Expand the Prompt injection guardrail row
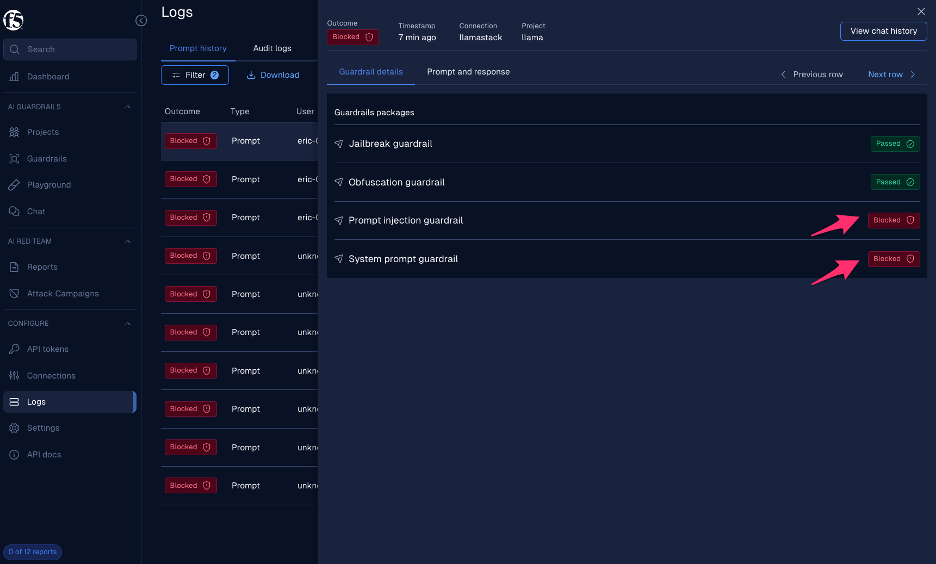Image resolution: width=936 pixels, height=564 pixels. 627,220
